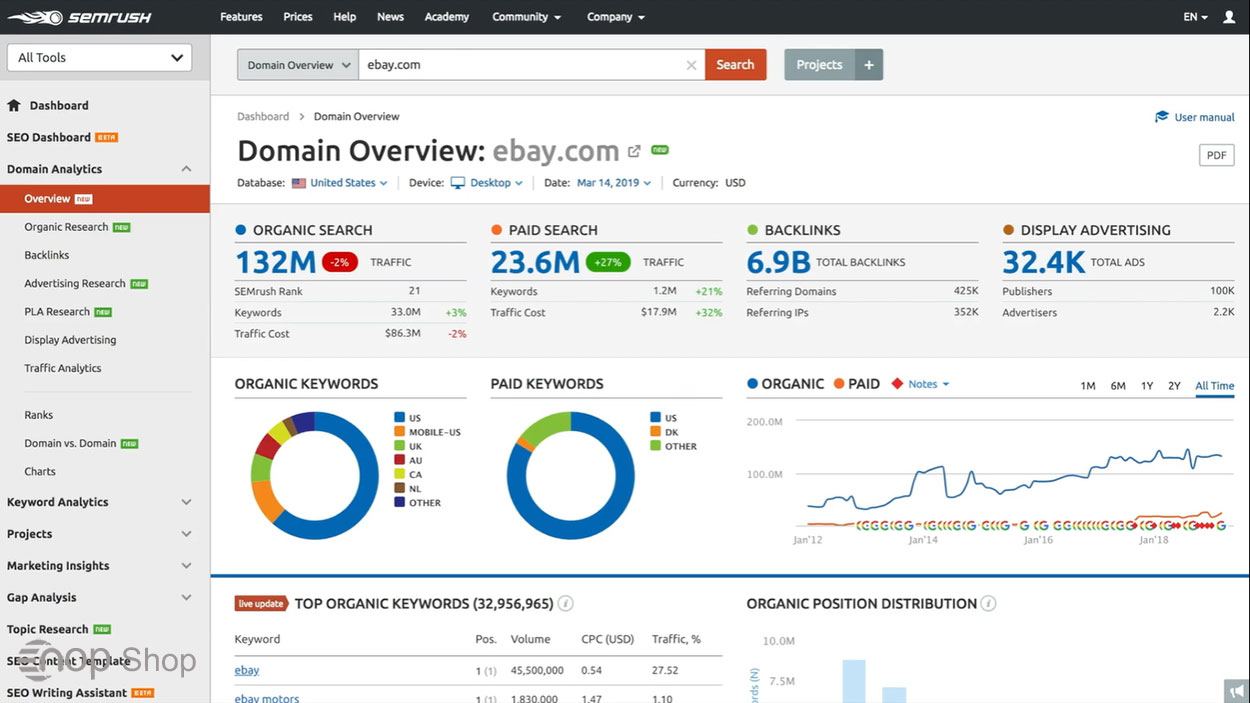1250x703 pixels.
Task: Clear the search field with the X icon
Action: coord(691,64)
